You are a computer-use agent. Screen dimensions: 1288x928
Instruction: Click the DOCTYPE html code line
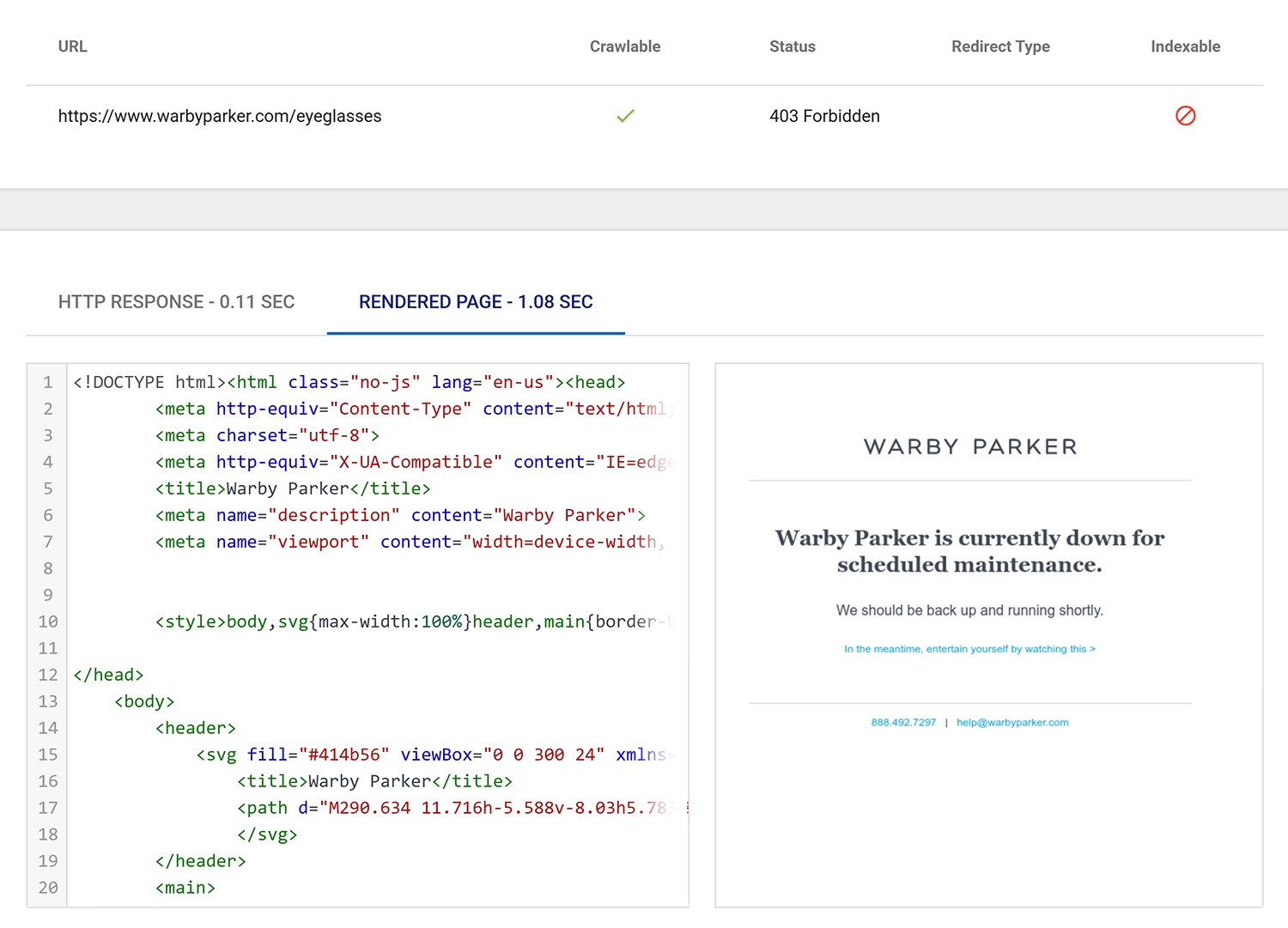click(349, 382)
